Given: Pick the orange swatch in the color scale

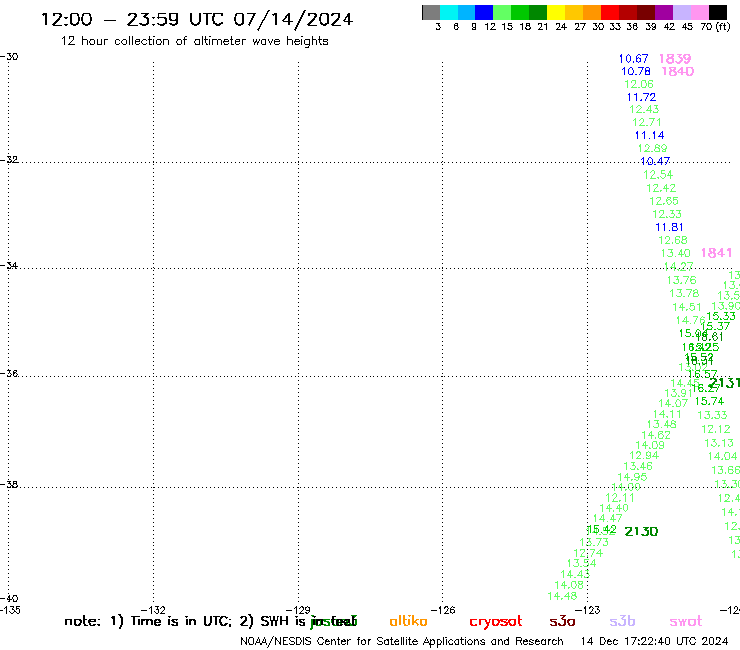Looking at the screenshot, I should pyautogui.click(x=592, y=12).
